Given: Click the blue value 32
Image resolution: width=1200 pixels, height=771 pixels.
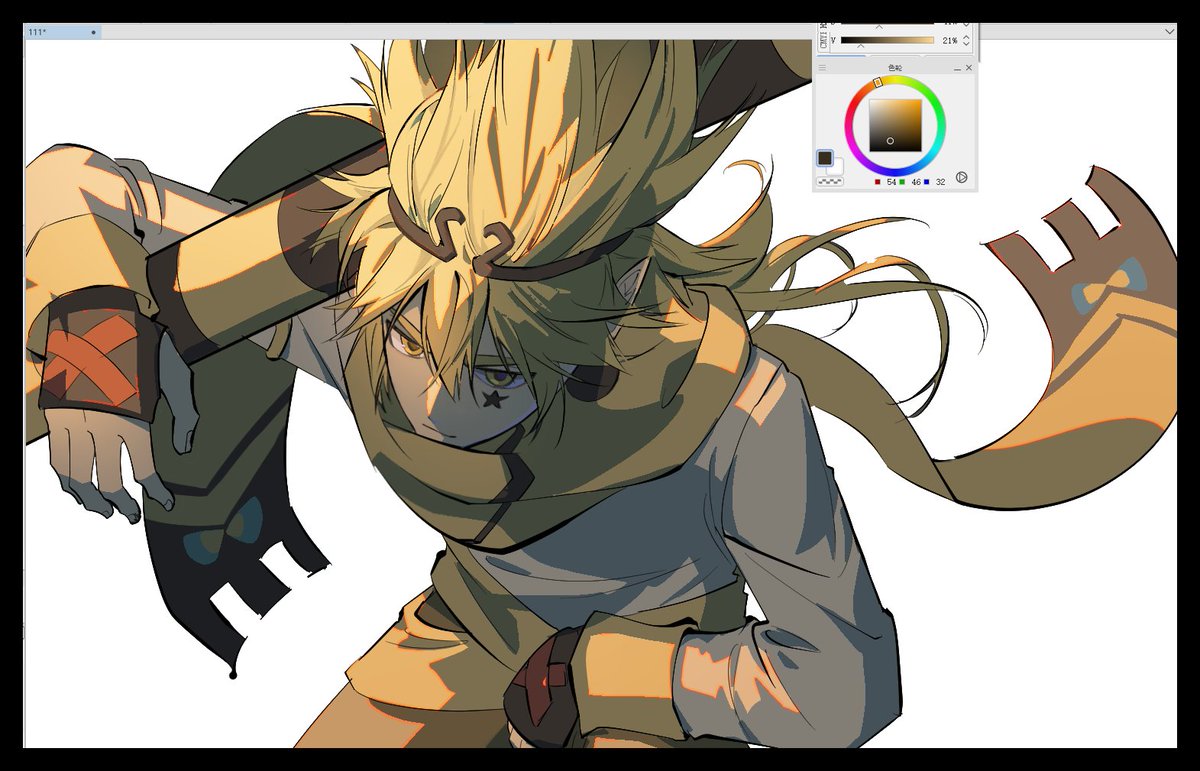Looking at the screenshot, I should tap(940, 182).
